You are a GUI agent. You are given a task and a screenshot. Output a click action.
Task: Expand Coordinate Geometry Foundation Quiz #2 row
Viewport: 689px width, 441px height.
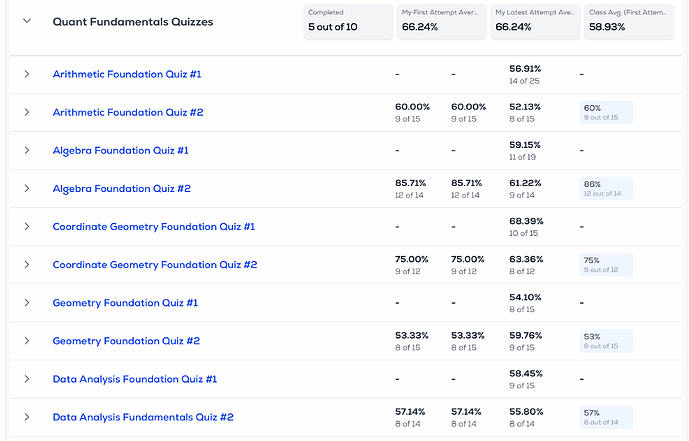click(x=27, y=265)
